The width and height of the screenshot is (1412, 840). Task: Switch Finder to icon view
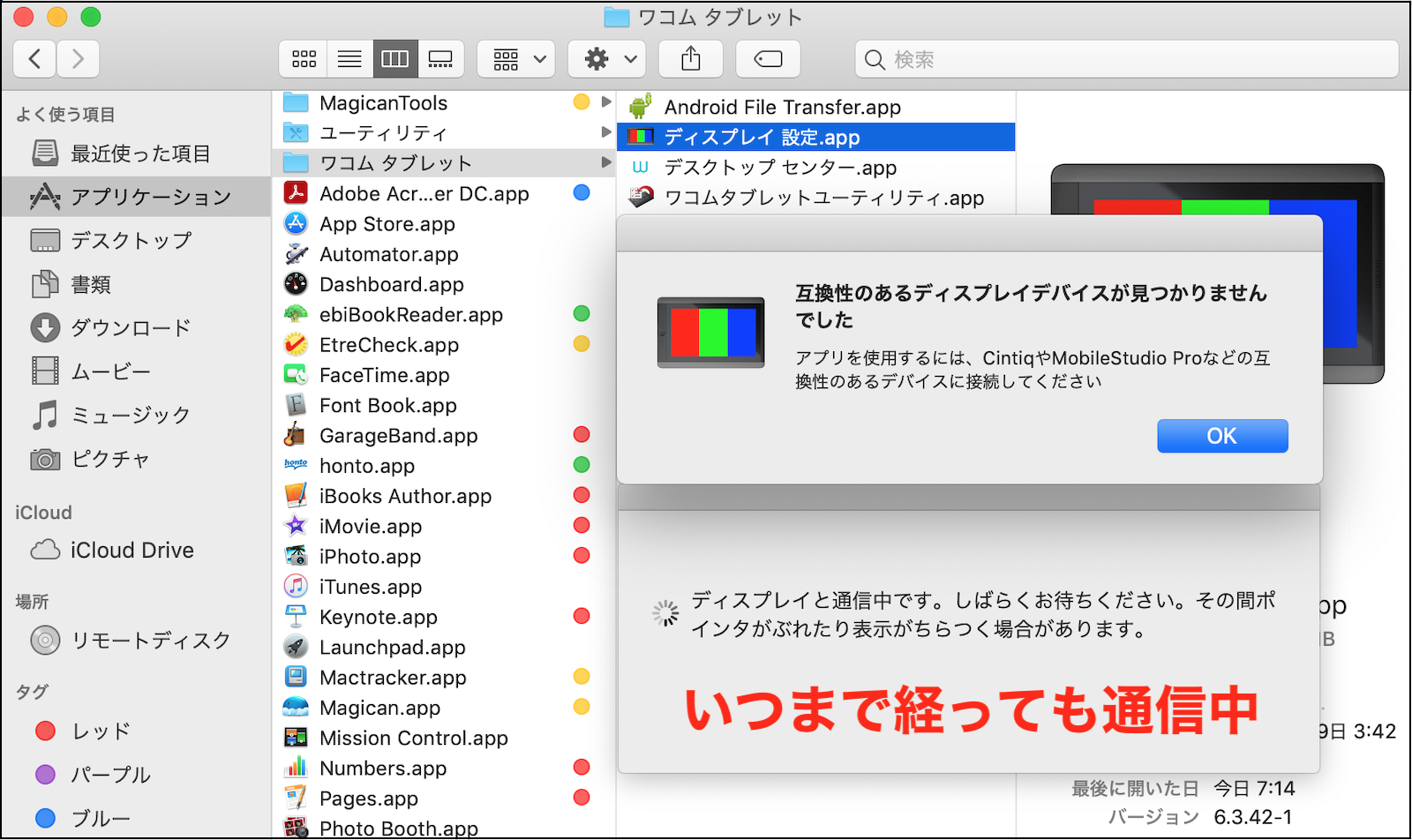tap(304, 59)
